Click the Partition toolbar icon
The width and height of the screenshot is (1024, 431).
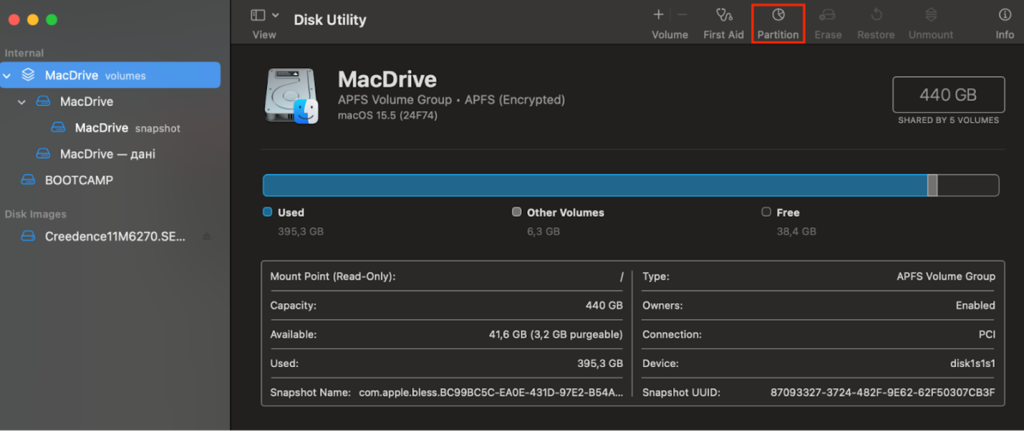click(778, 14)
